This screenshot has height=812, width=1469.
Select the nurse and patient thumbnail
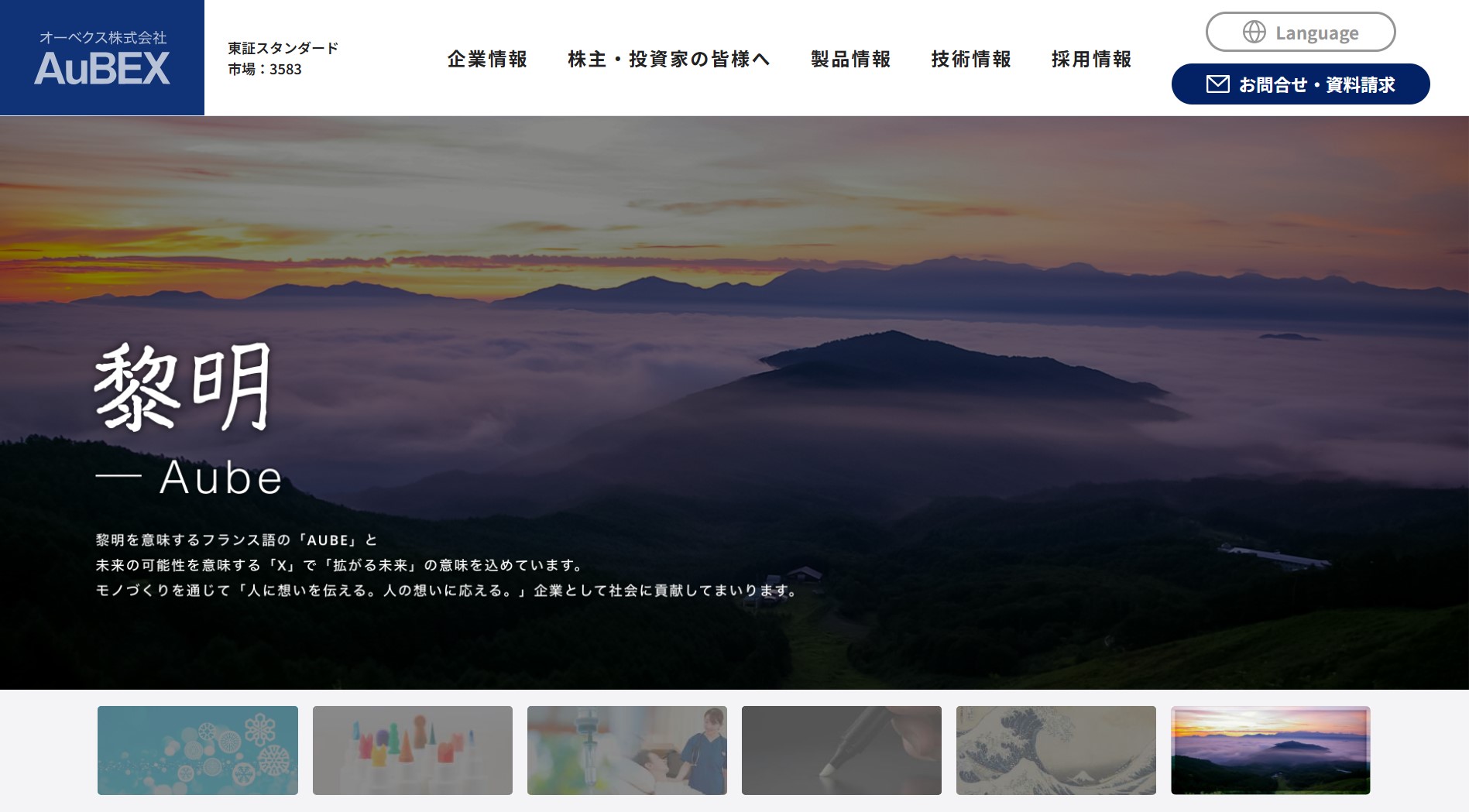(x=627, y=750)
